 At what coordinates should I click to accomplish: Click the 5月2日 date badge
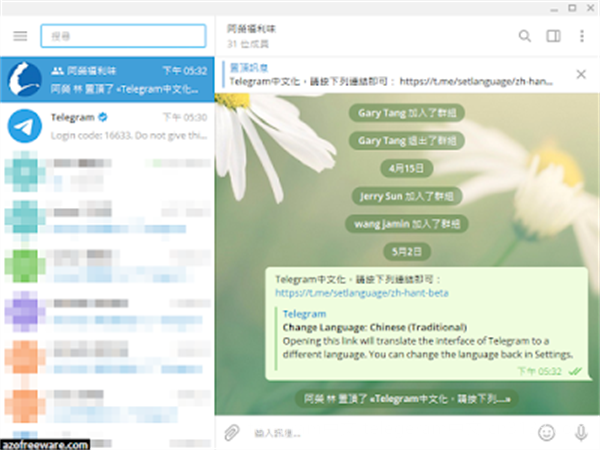(407, 251)
